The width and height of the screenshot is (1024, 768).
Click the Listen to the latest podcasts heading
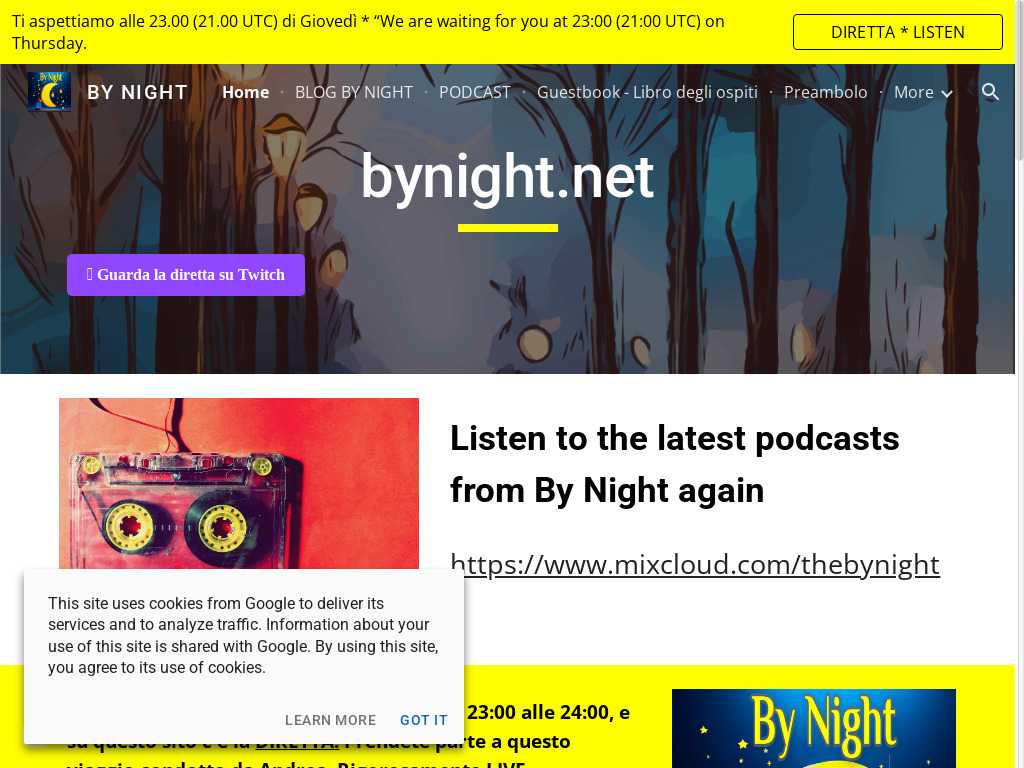[675, 464]
